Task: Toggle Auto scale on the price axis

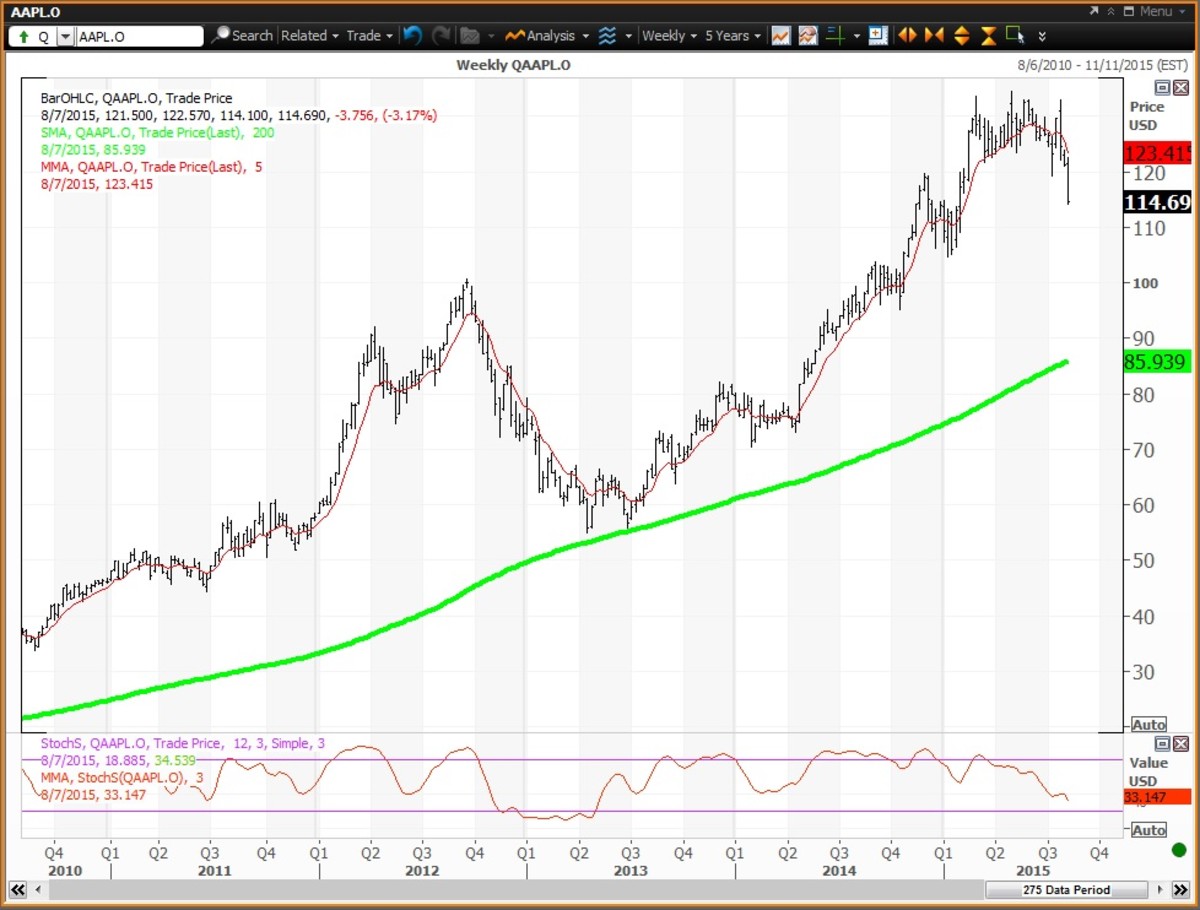Action: [x=1148, y=724]
